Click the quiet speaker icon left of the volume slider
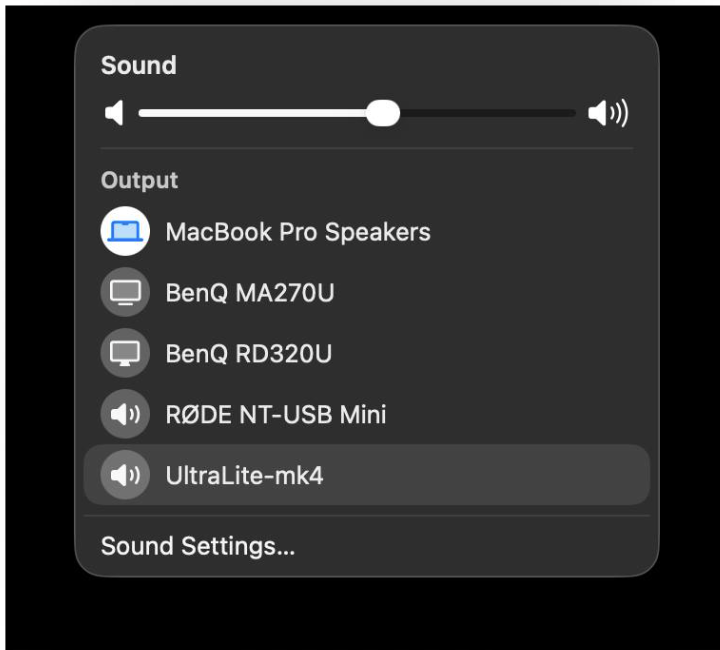This screenshot has width=720, height=650. (x=114, y=114)
